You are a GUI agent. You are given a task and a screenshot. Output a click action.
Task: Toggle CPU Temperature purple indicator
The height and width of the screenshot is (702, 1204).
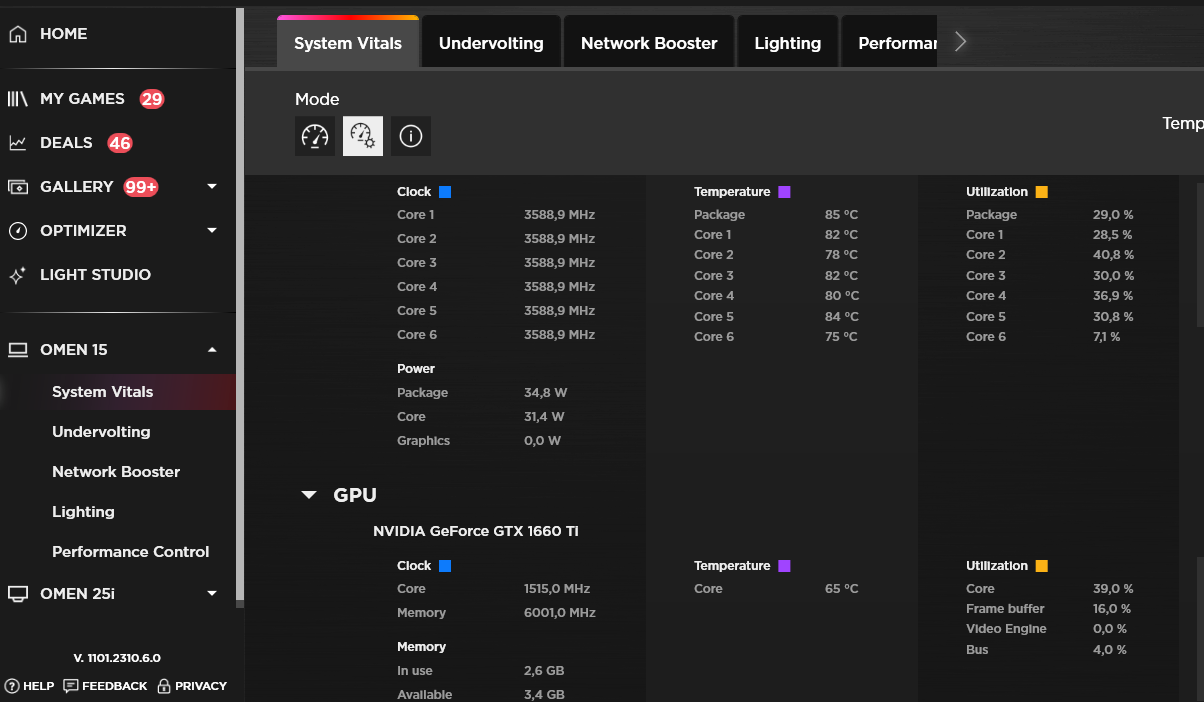click(784, 192)
